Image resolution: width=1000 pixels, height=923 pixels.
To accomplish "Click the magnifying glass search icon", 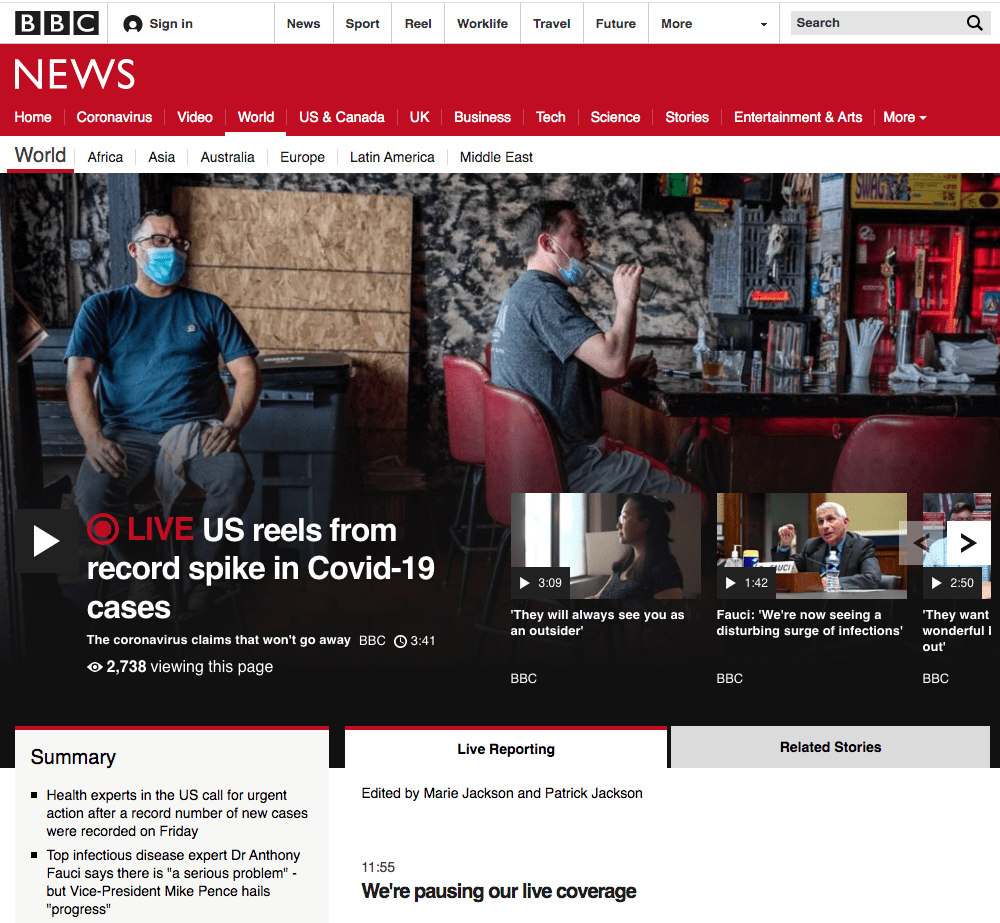I will [x=974, y=23].
